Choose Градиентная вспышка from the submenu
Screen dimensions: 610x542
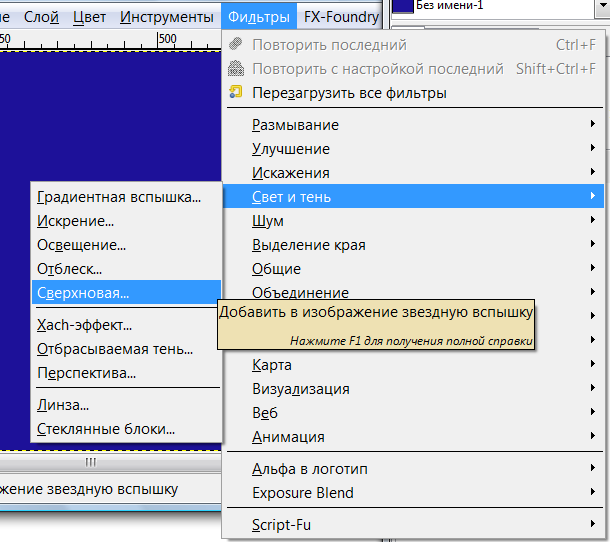coord(118,197)
